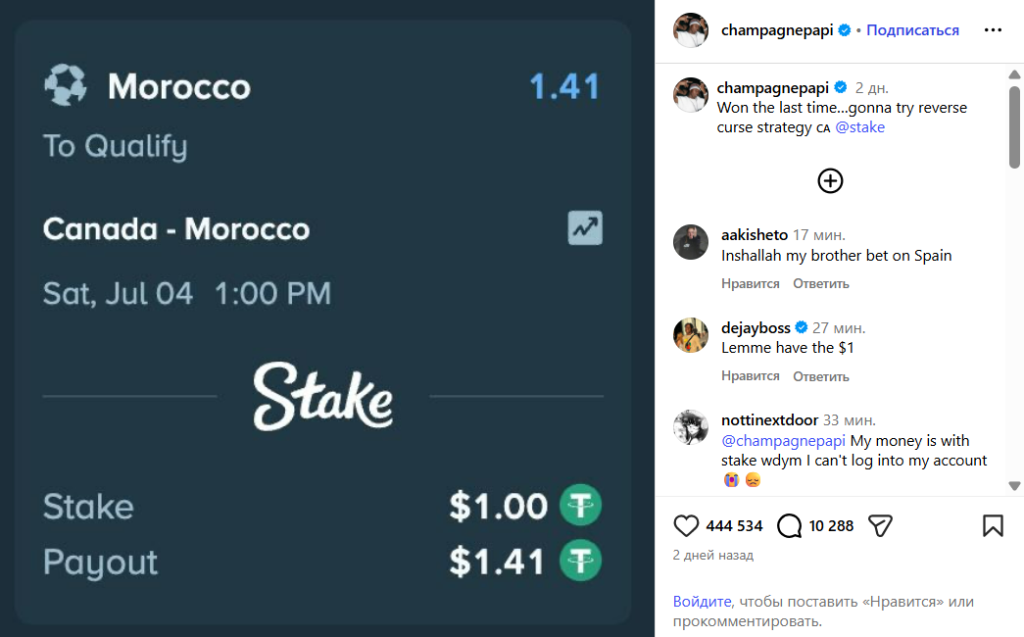Like dejayboss's comment via Нравится
Image resolution: width=1024 pixels, height=637 pixels.
point(750,376)
